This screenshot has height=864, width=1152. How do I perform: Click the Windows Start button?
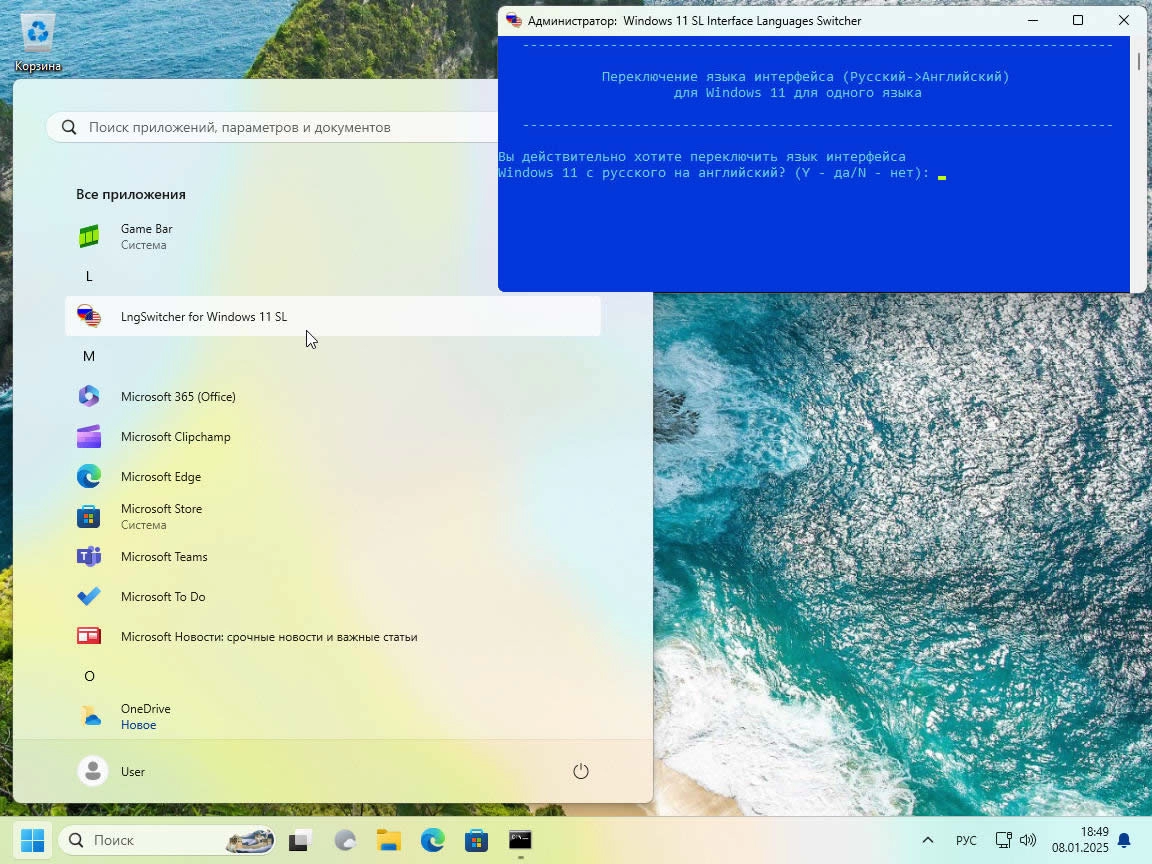[x=32, y=840]
